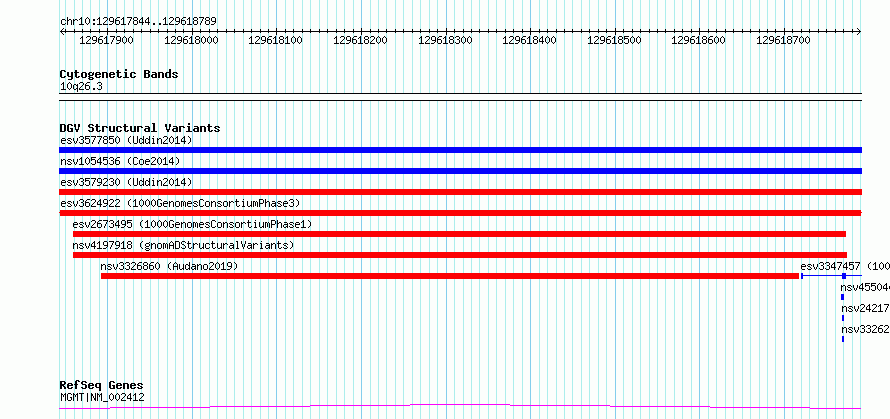
Task: Open the esv2673495 1000GenomesConsortiumPhase1 label
Action: coord(192,224)
